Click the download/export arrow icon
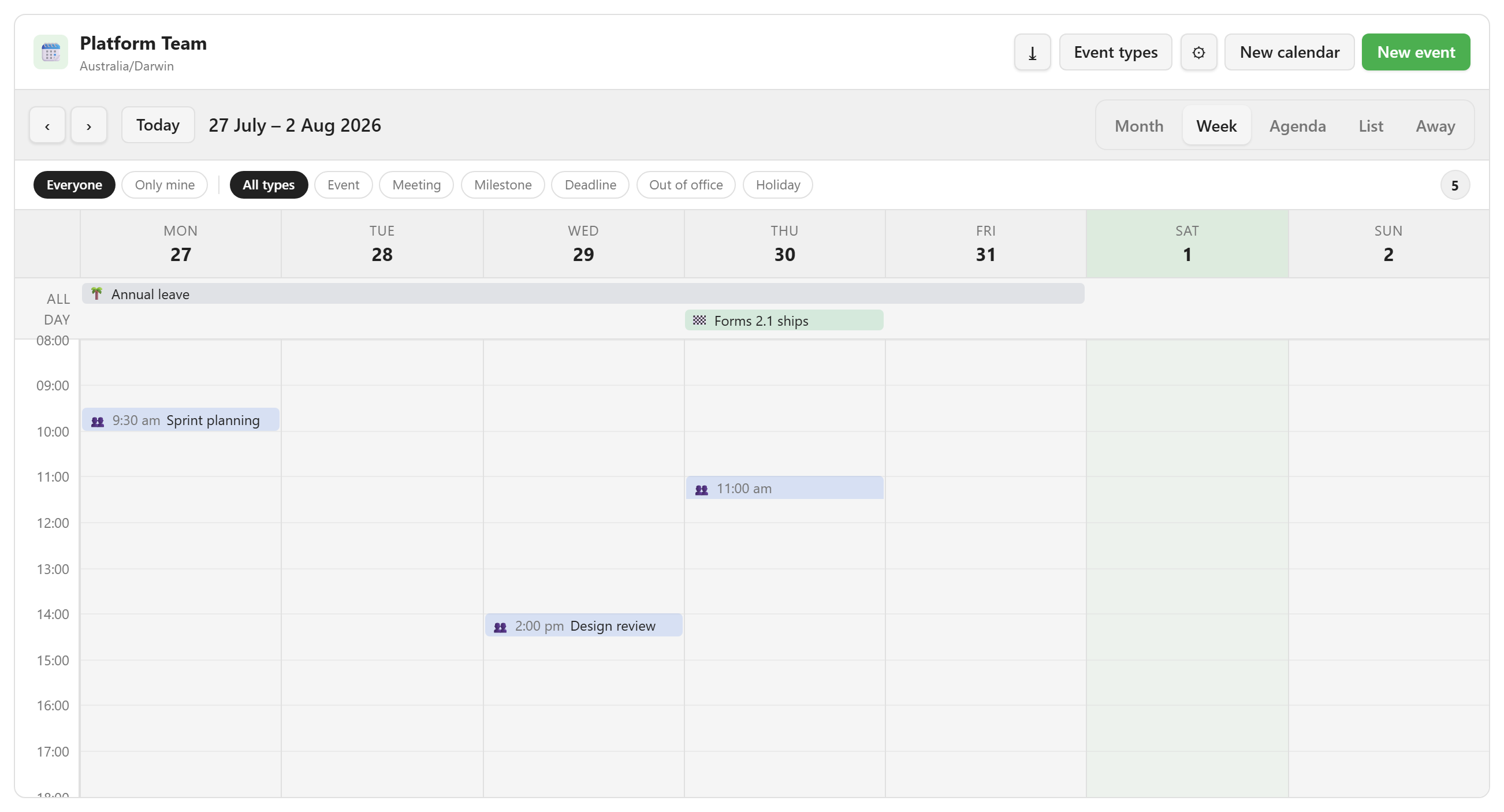 click(x=1032, y=52)
